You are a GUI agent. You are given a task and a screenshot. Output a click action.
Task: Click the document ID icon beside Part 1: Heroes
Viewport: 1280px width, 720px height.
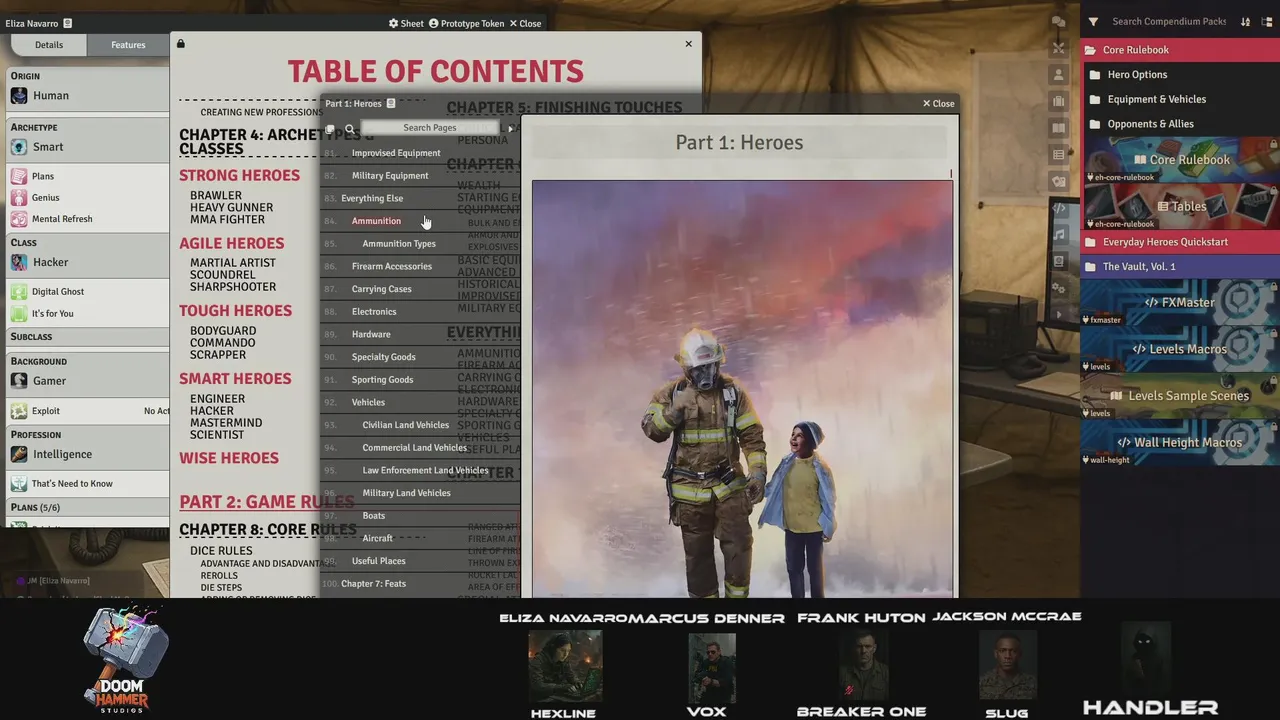click(391, 103)
